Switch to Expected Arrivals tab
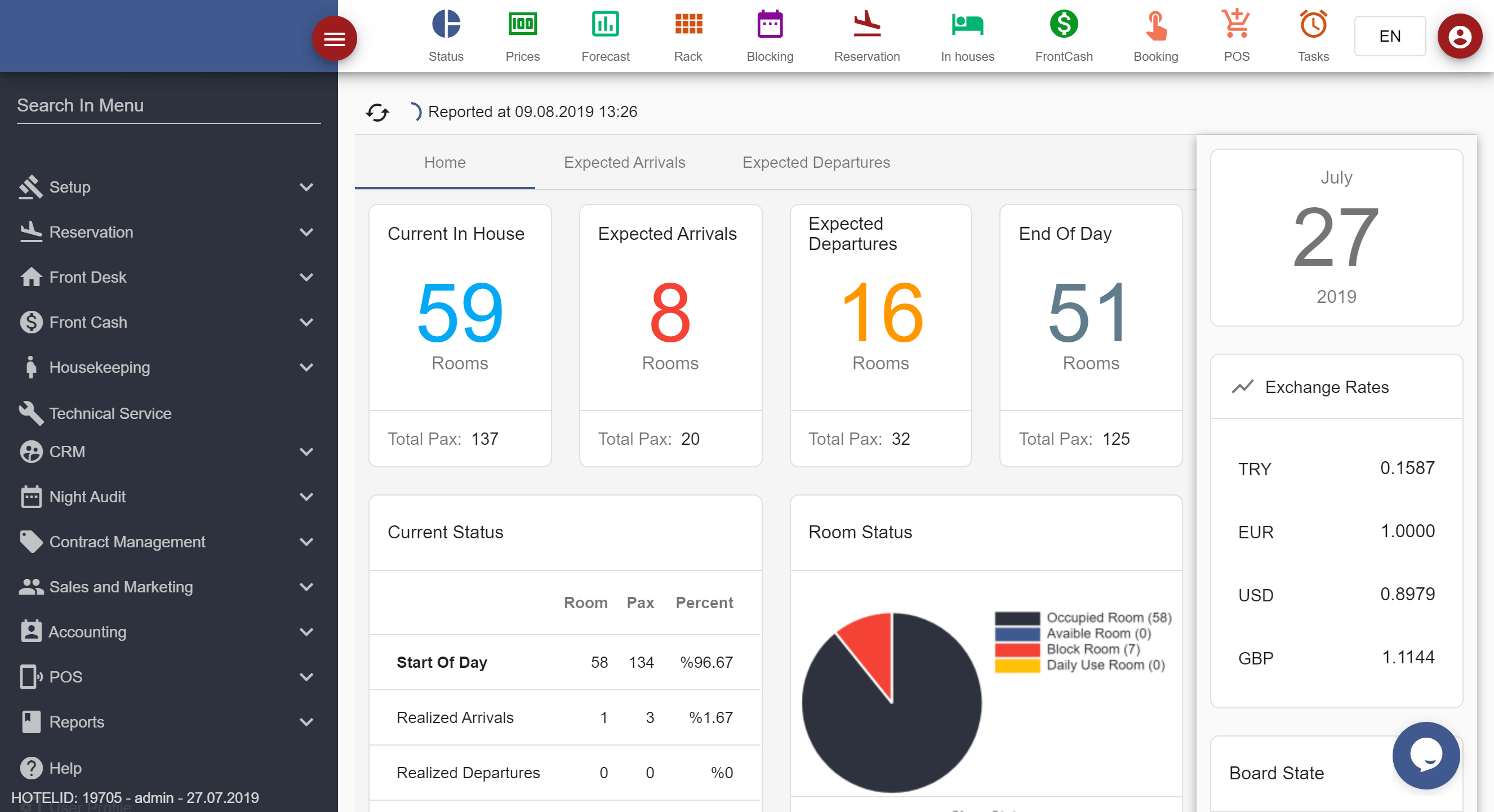 pyautogui.click(x=624, y=162)
